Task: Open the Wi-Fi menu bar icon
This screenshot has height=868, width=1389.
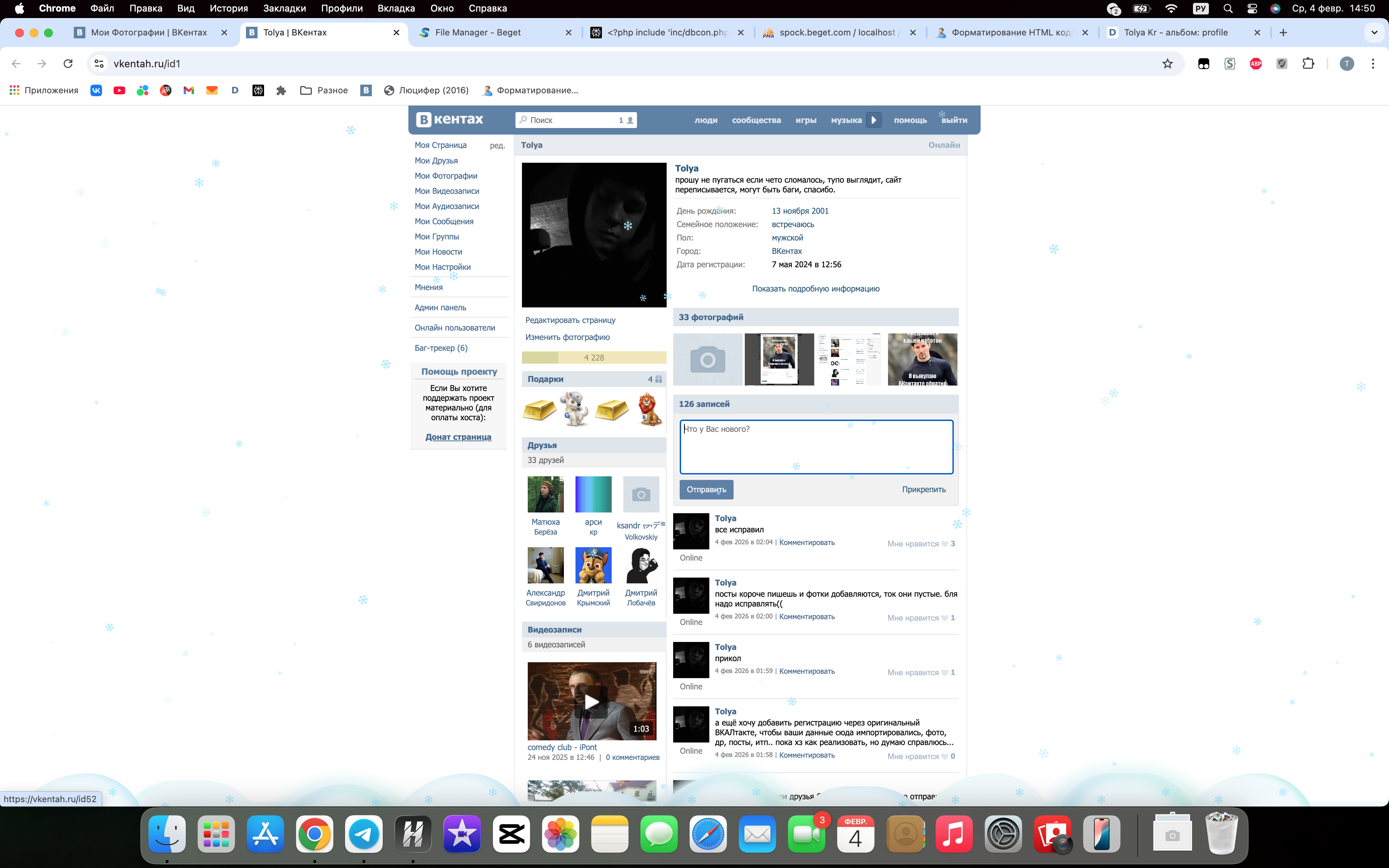Action: (1171, 9)
